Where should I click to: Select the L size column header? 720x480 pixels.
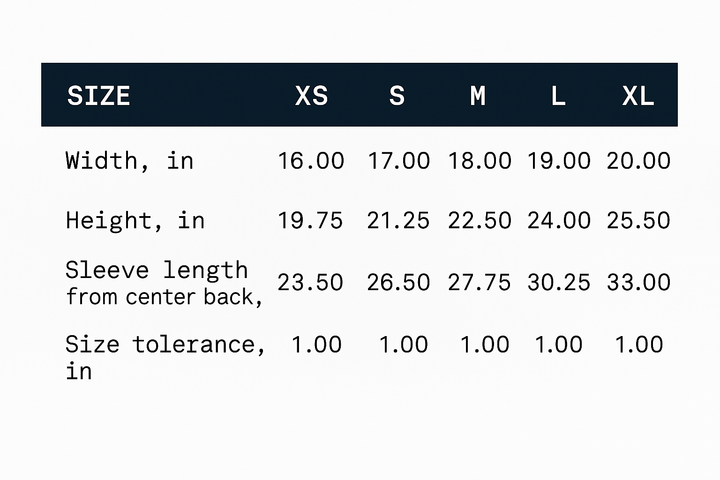tap(558, 96)
